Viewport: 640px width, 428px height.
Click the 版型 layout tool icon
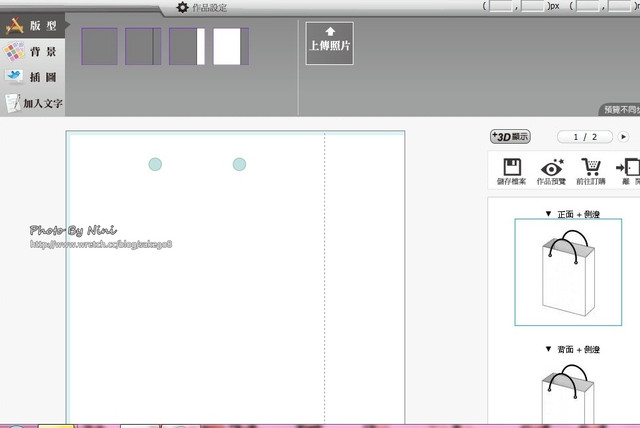point(15,26)
